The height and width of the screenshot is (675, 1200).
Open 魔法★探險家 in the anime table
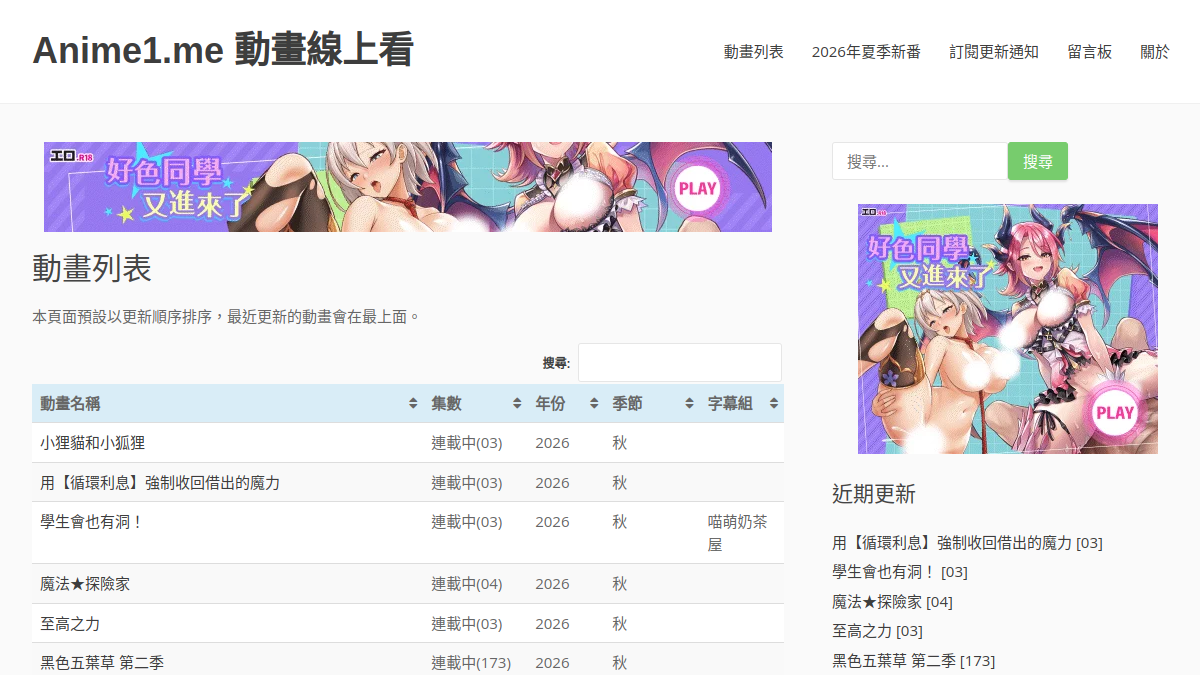point(85,584)
